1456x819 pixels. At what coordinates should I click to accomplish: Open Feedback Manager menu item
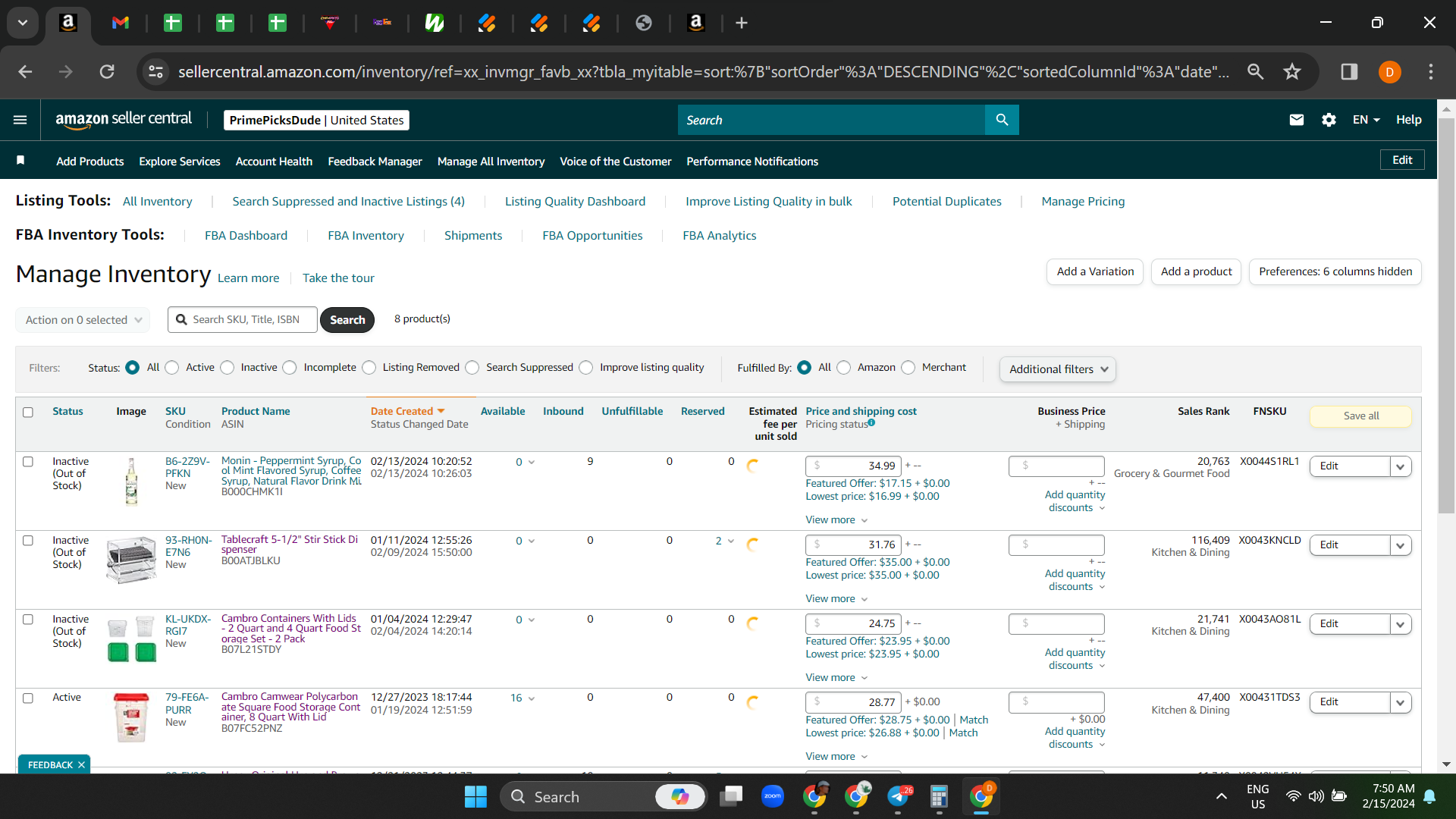[375, 161]
